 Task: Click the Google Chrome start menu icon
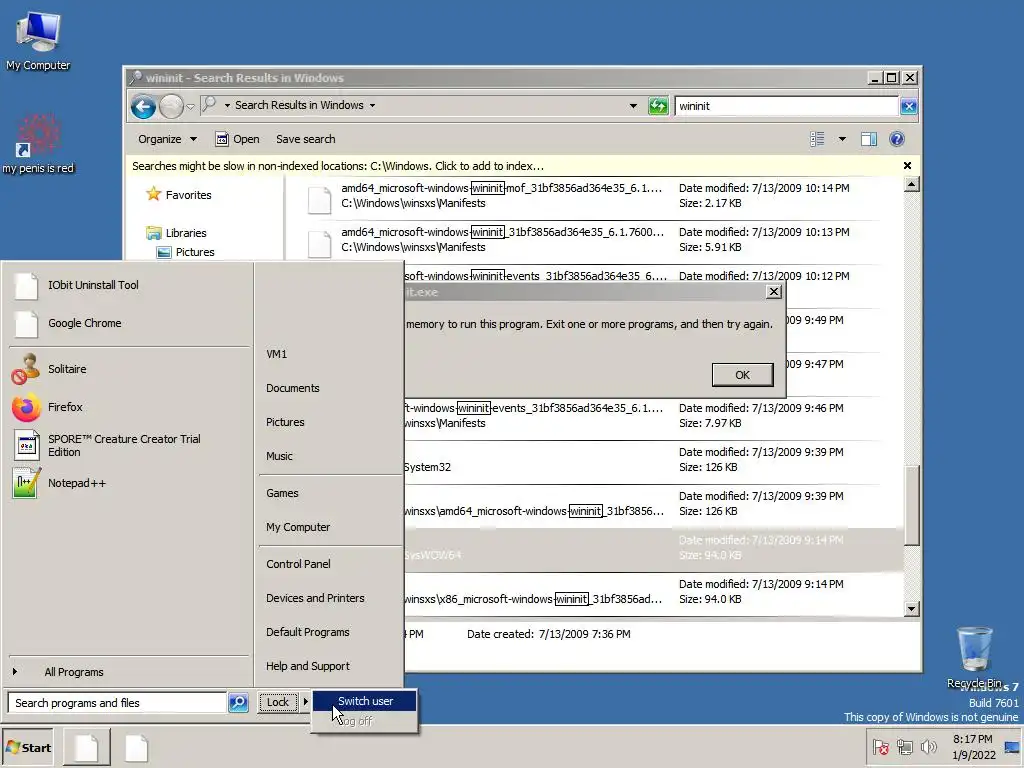26,324
